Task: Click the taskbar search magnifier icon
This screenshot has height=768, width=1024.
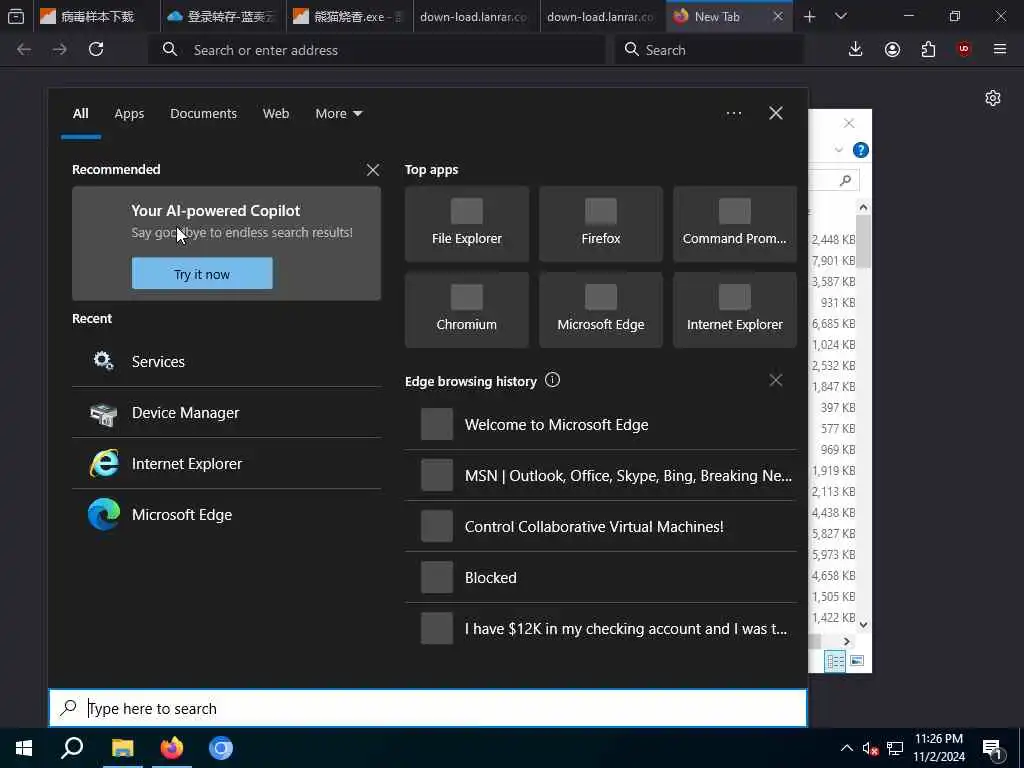Action: point(72,748)
